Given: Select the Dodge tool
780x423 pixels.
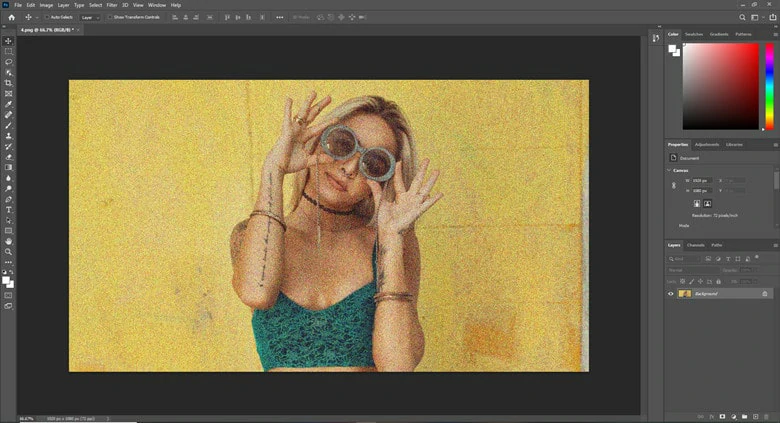Looking at the screenshot, I should click(8, 189).
